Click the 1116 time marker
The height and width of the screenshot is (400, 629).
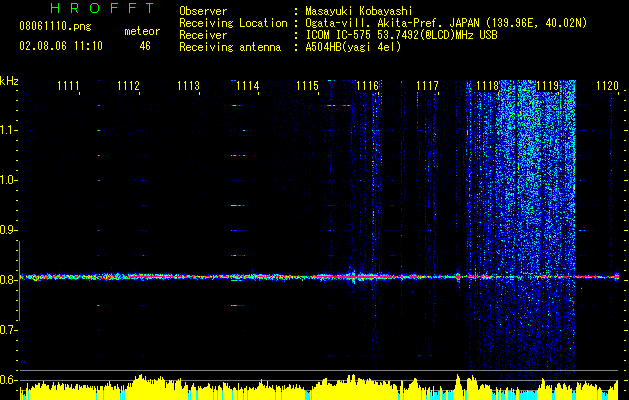coord(368,85)
